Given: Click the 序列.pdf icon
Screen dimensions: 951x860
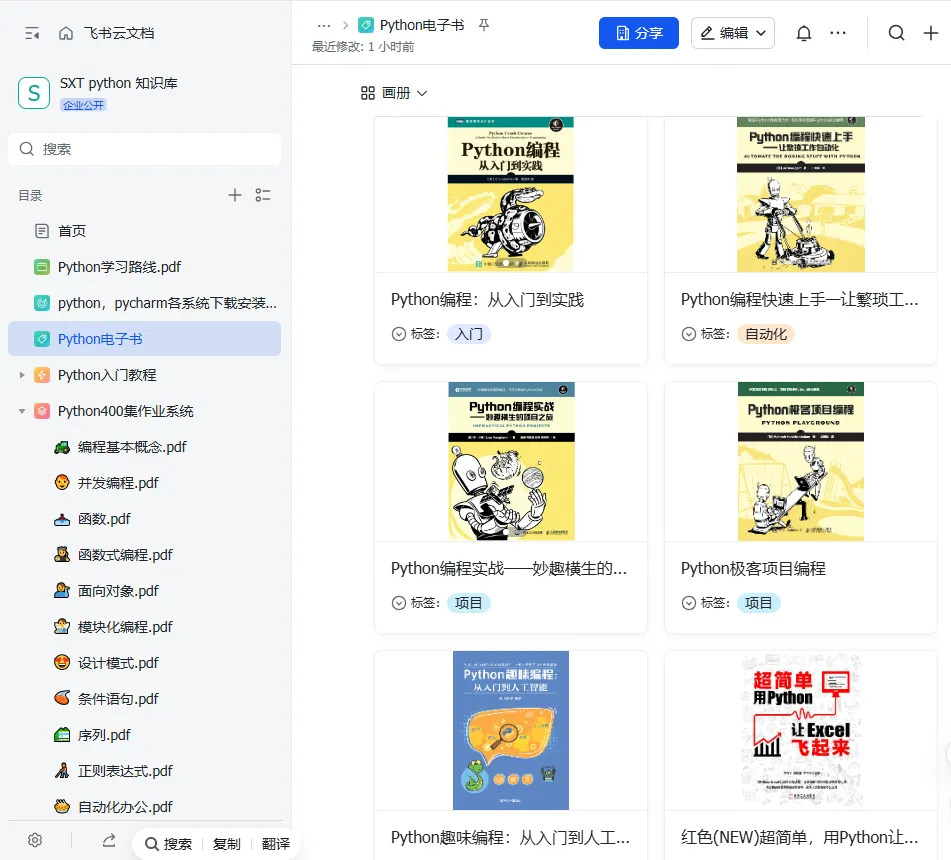Looking at the screenshot, I should (62, 735).
